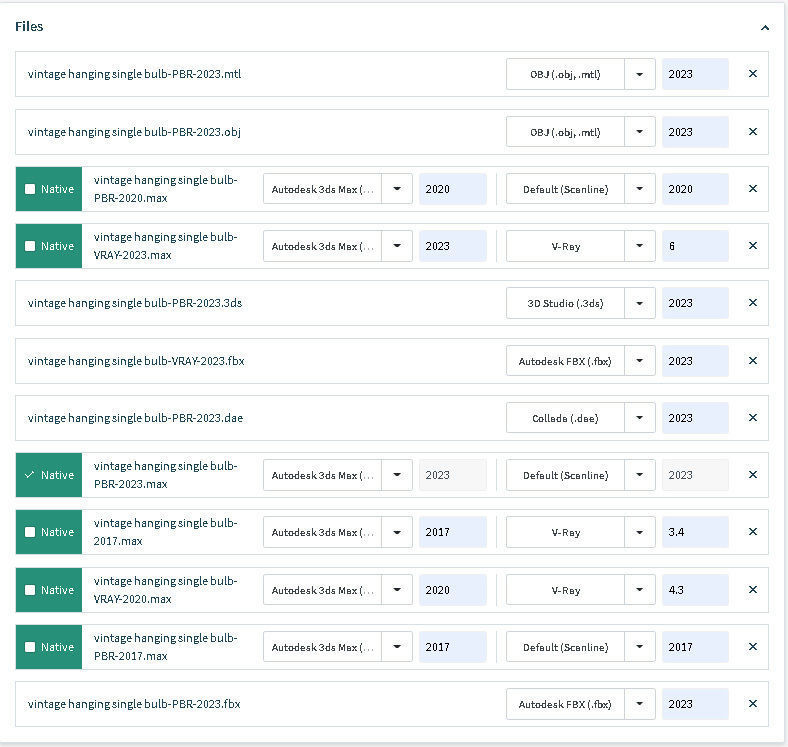Remove the PBR-2023.mtl file with its X icon
Viewport: 788px width, 747px height.
pyautogui.click(x=753, y=74)
